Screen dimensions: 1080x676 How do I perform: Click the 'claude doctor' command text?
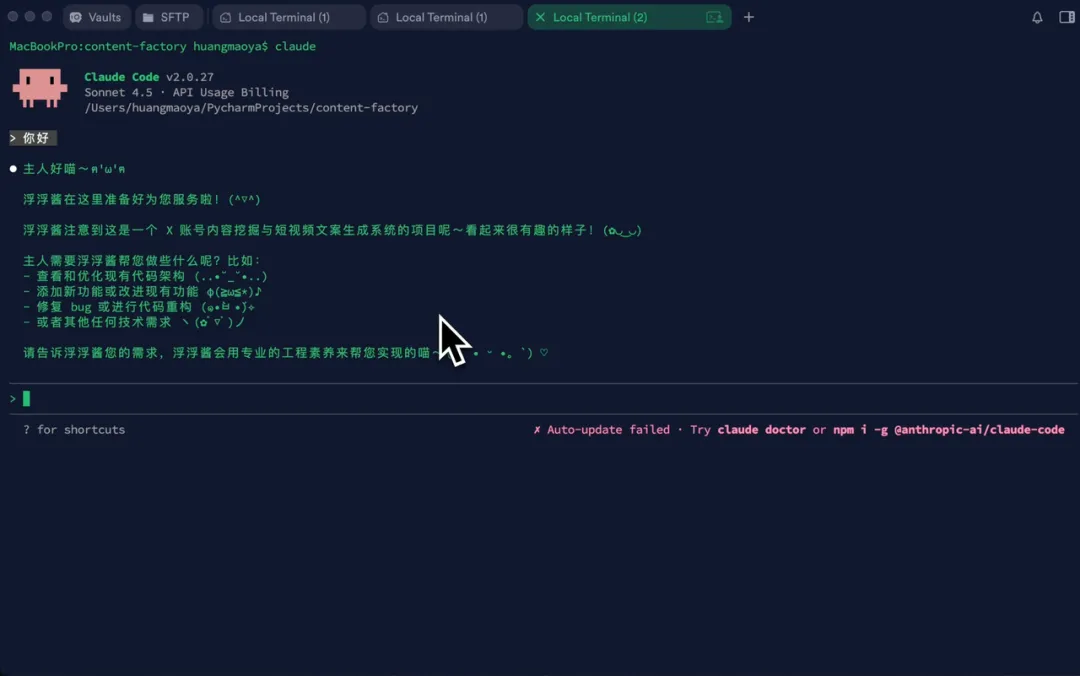tap(761, 429)
